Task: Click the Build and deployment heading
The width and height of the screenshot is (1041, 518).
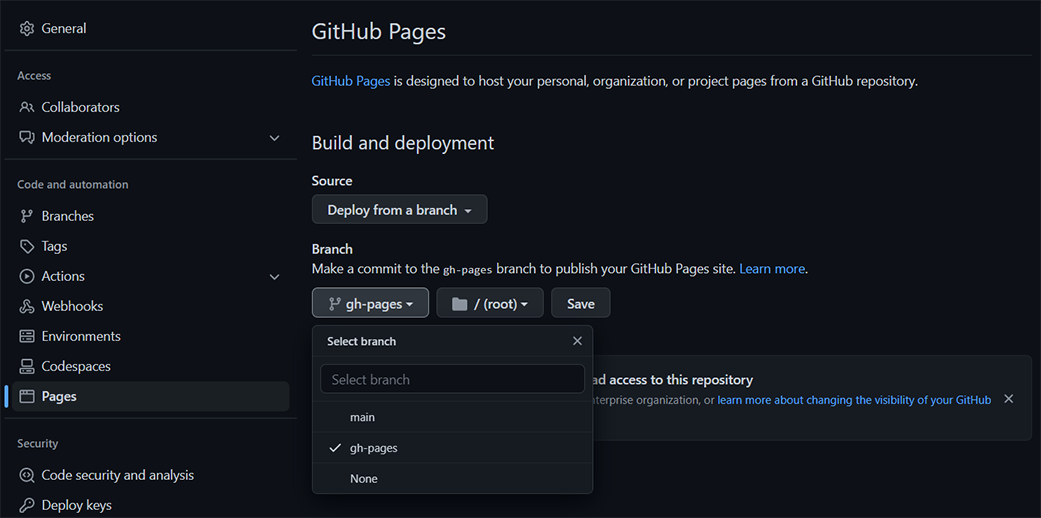Action: [x=403, y=143]
